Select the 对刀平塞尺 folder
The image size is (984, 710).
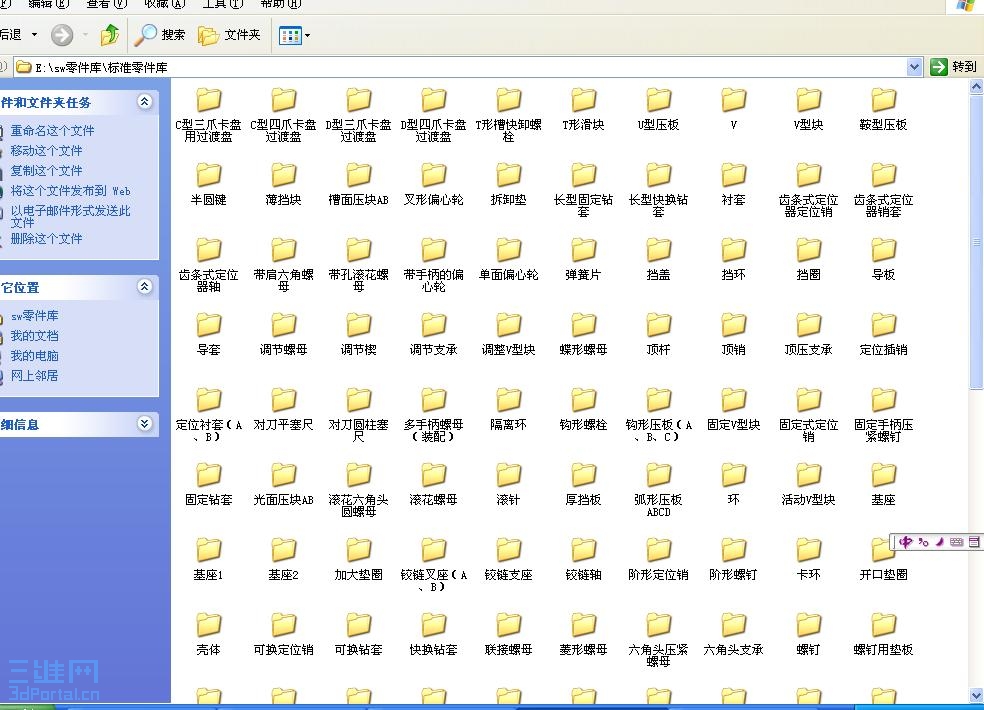[284, 409]
